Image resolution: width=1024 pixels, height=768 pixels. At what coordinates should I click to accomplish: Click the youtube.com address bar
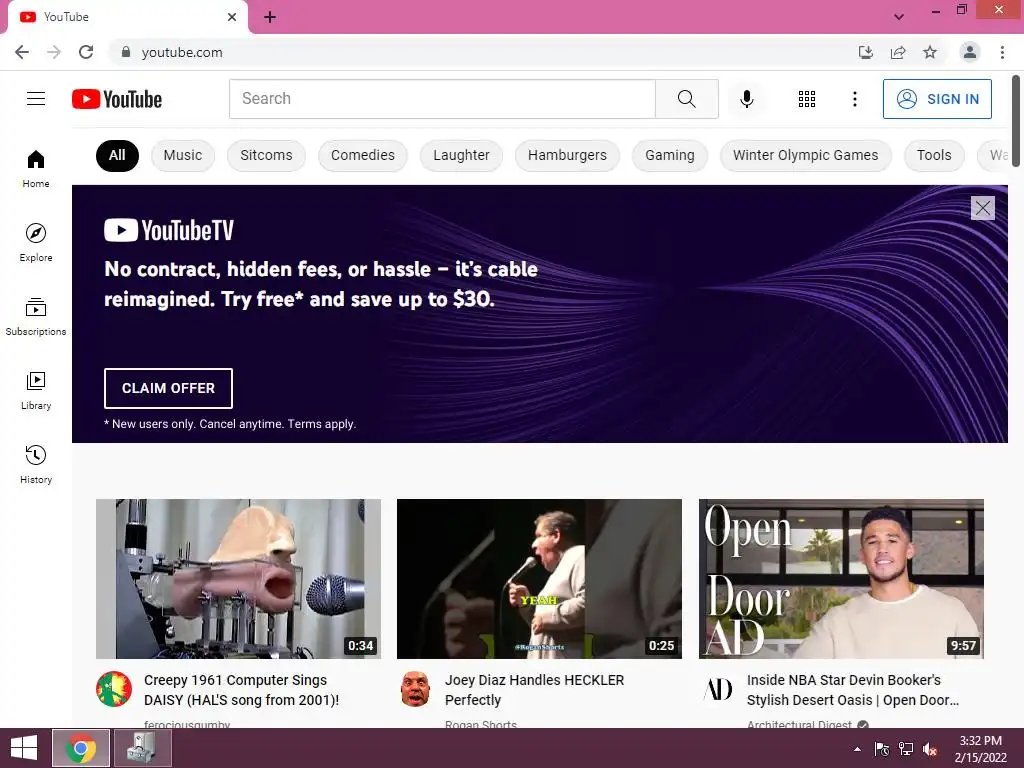[x=483, y=52]
